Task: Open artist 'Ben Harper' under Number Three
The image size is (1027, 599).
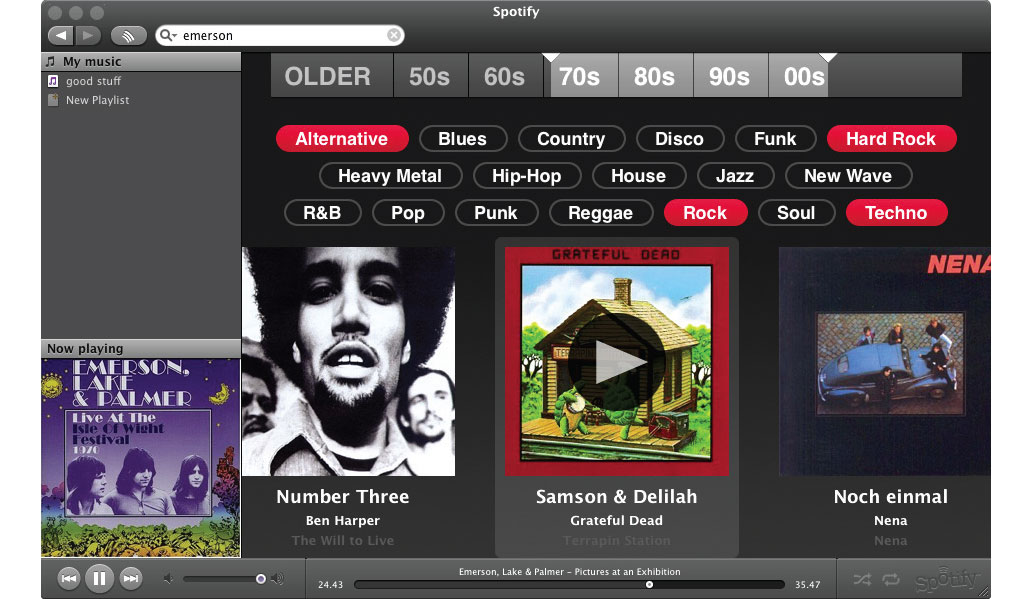Action: point(343,520)
